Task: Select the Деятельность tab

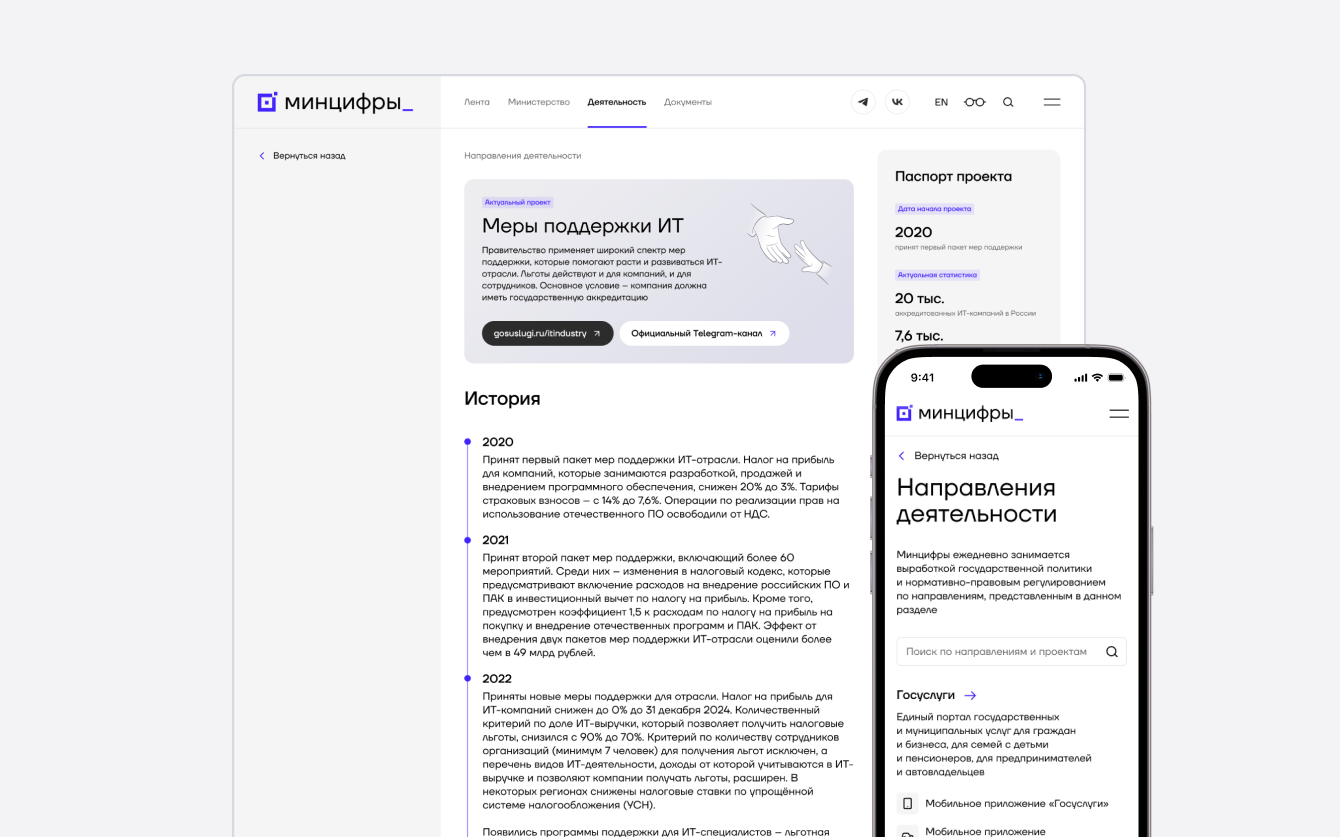Action: 617,102
